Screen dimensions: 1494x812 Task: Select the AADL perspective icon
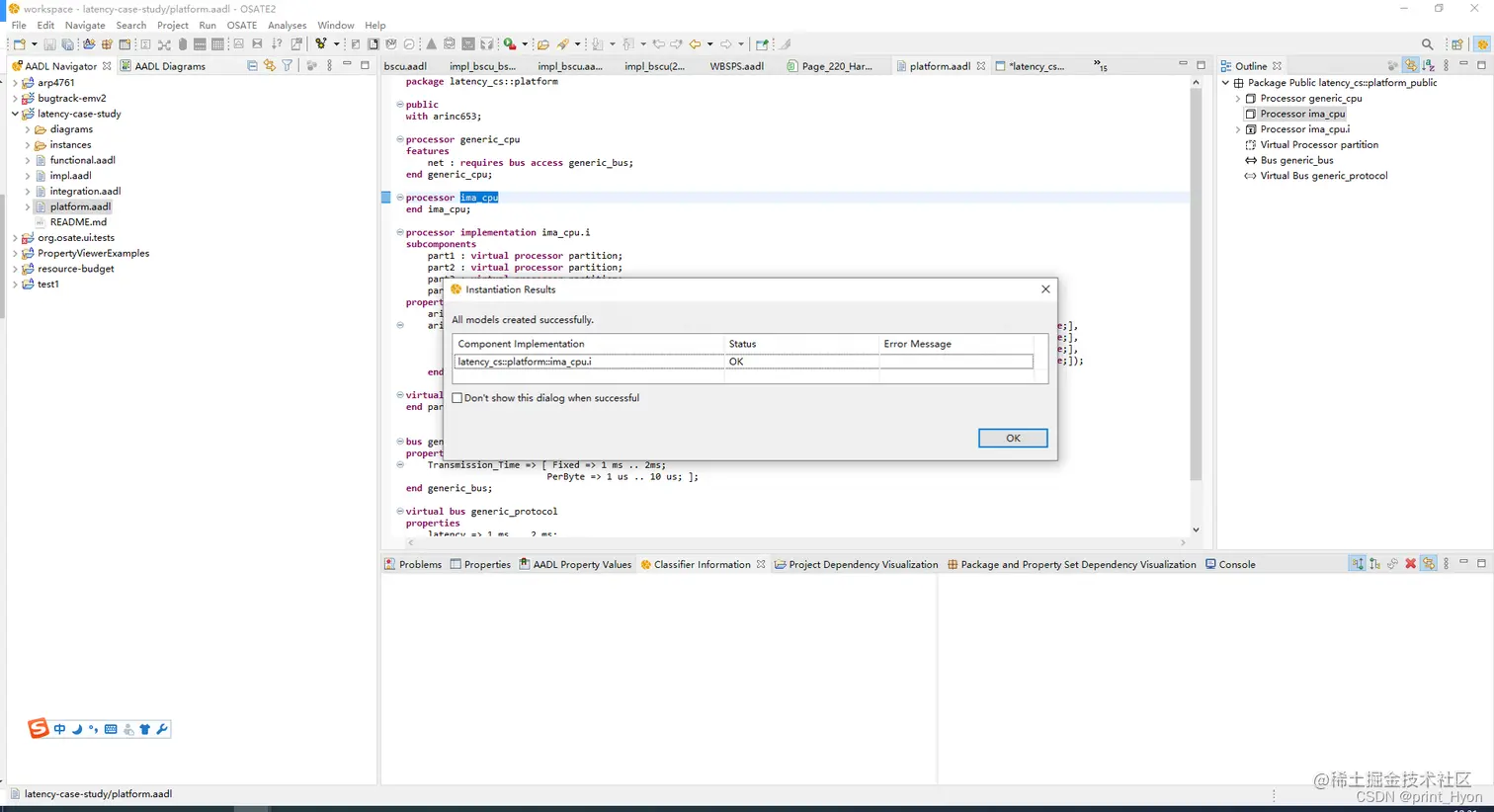coord(1482,44)
